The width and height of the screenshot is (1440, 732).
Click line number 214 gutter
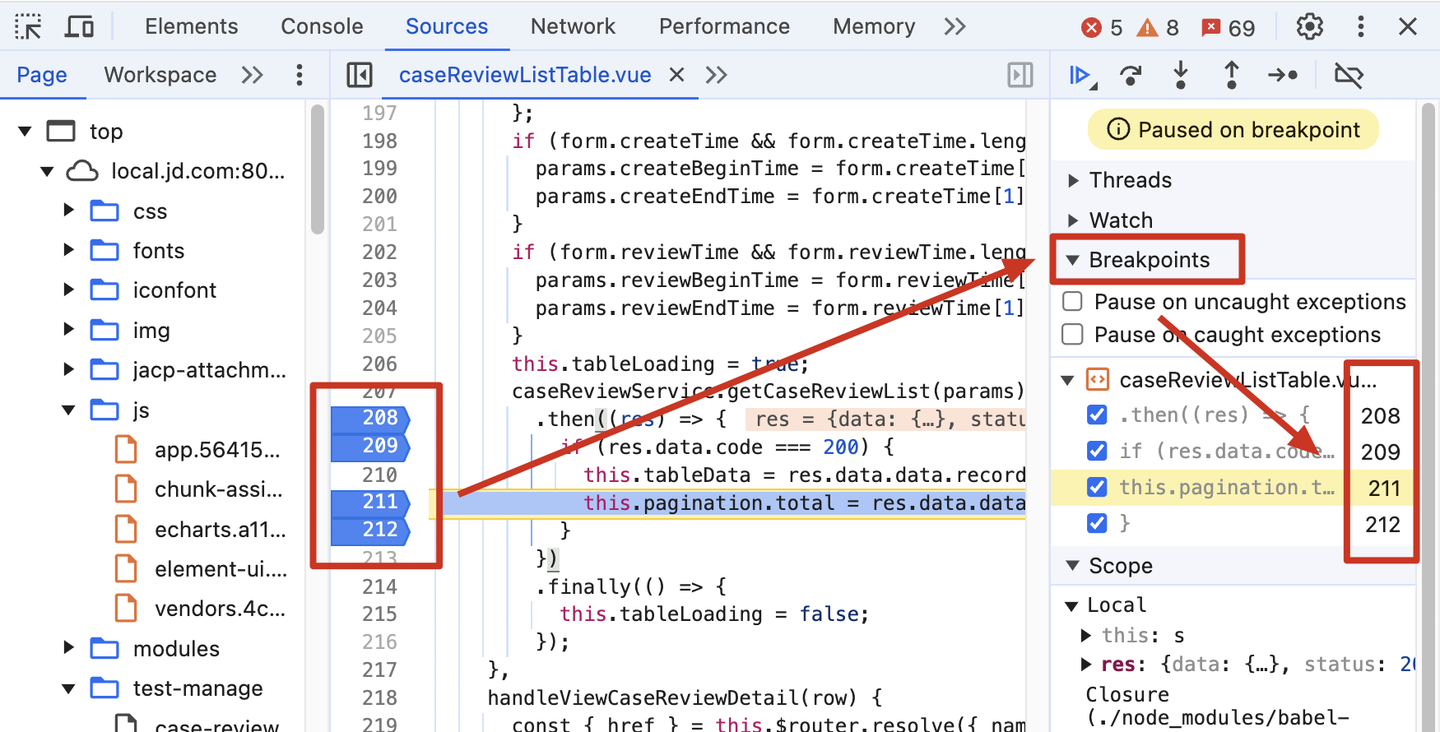379,586
